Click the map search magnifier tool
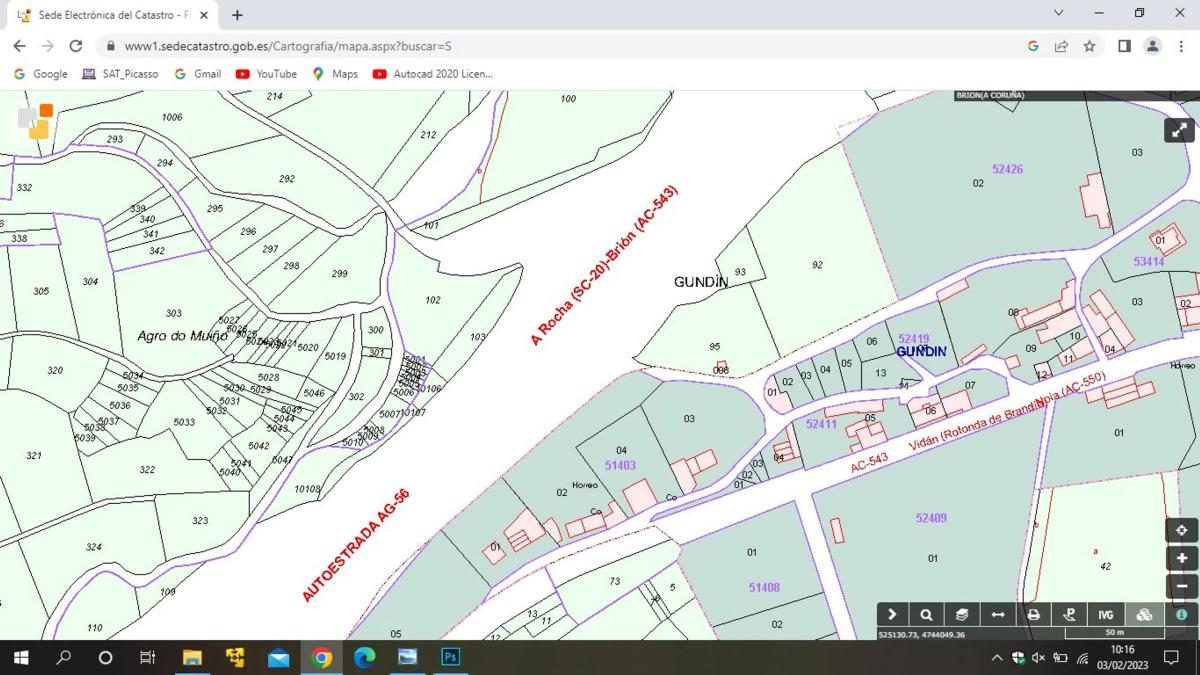This screenshot has width=1200, height=675. (927, 615)
